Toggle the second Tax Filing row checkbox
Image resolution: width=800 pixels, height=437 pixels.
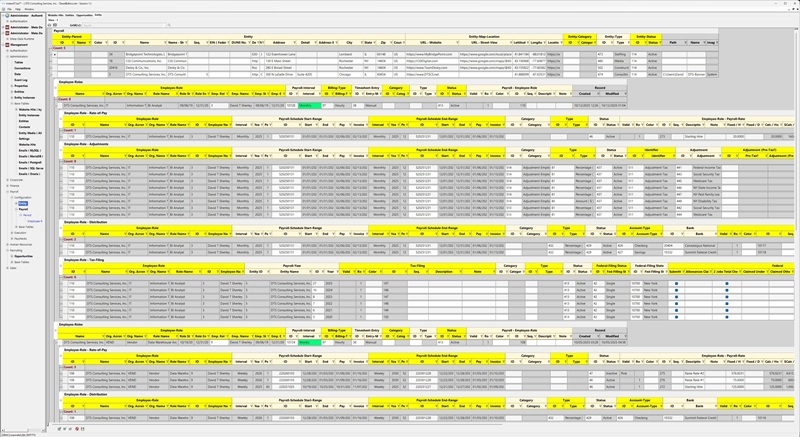point(676,291)
